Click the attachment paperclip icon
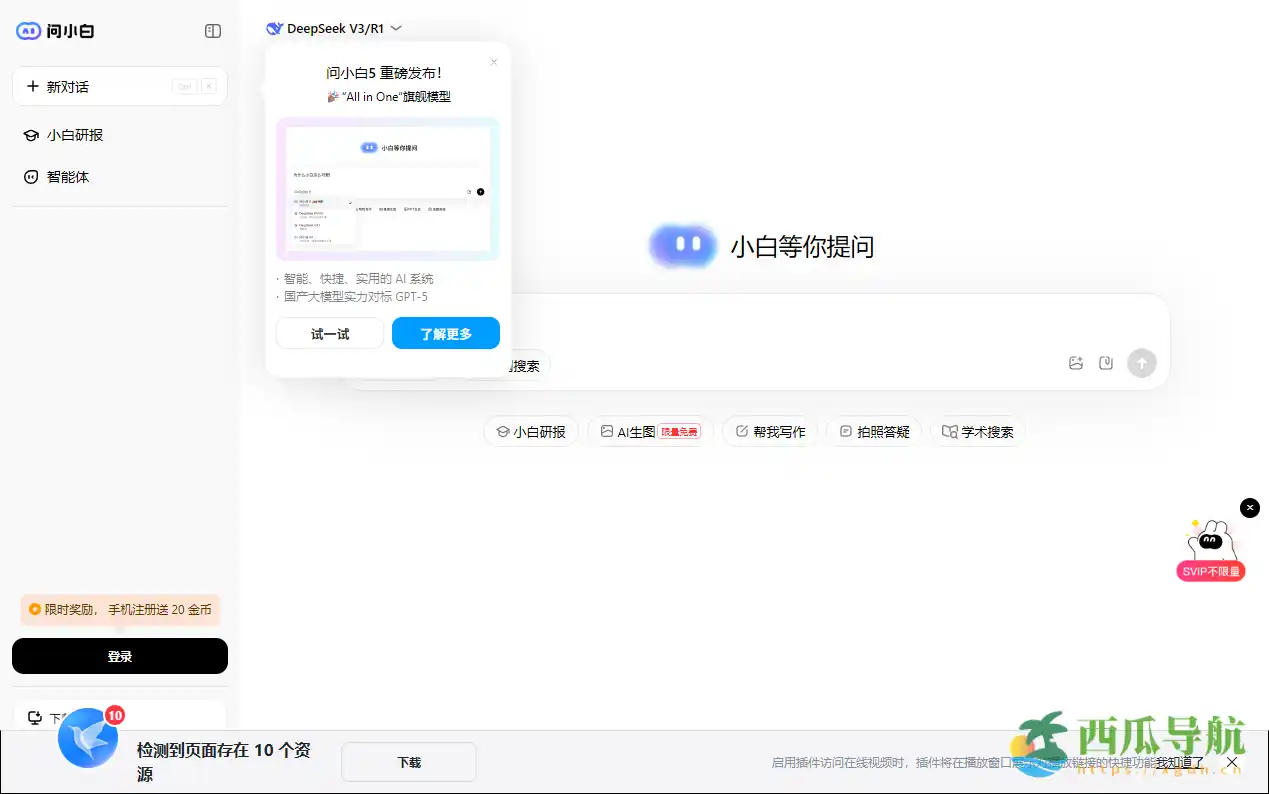The width and height of the screenshot is (1269, 794). 1105,363
